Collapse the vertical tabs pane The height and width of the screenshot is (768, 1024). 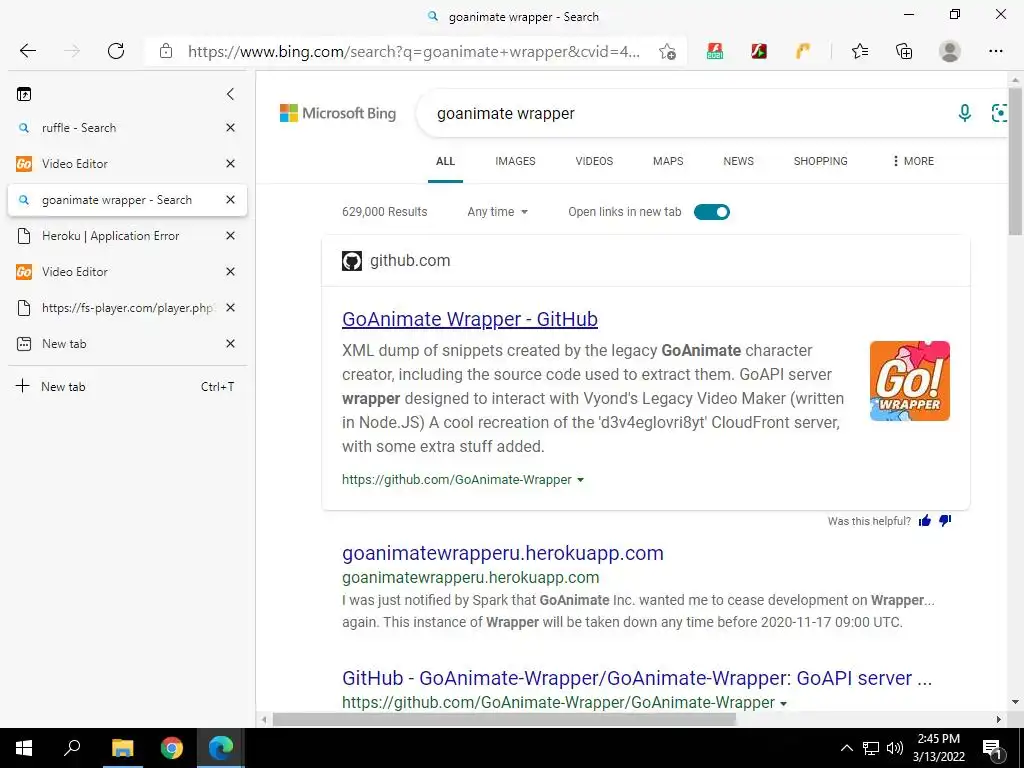point(230,94)
